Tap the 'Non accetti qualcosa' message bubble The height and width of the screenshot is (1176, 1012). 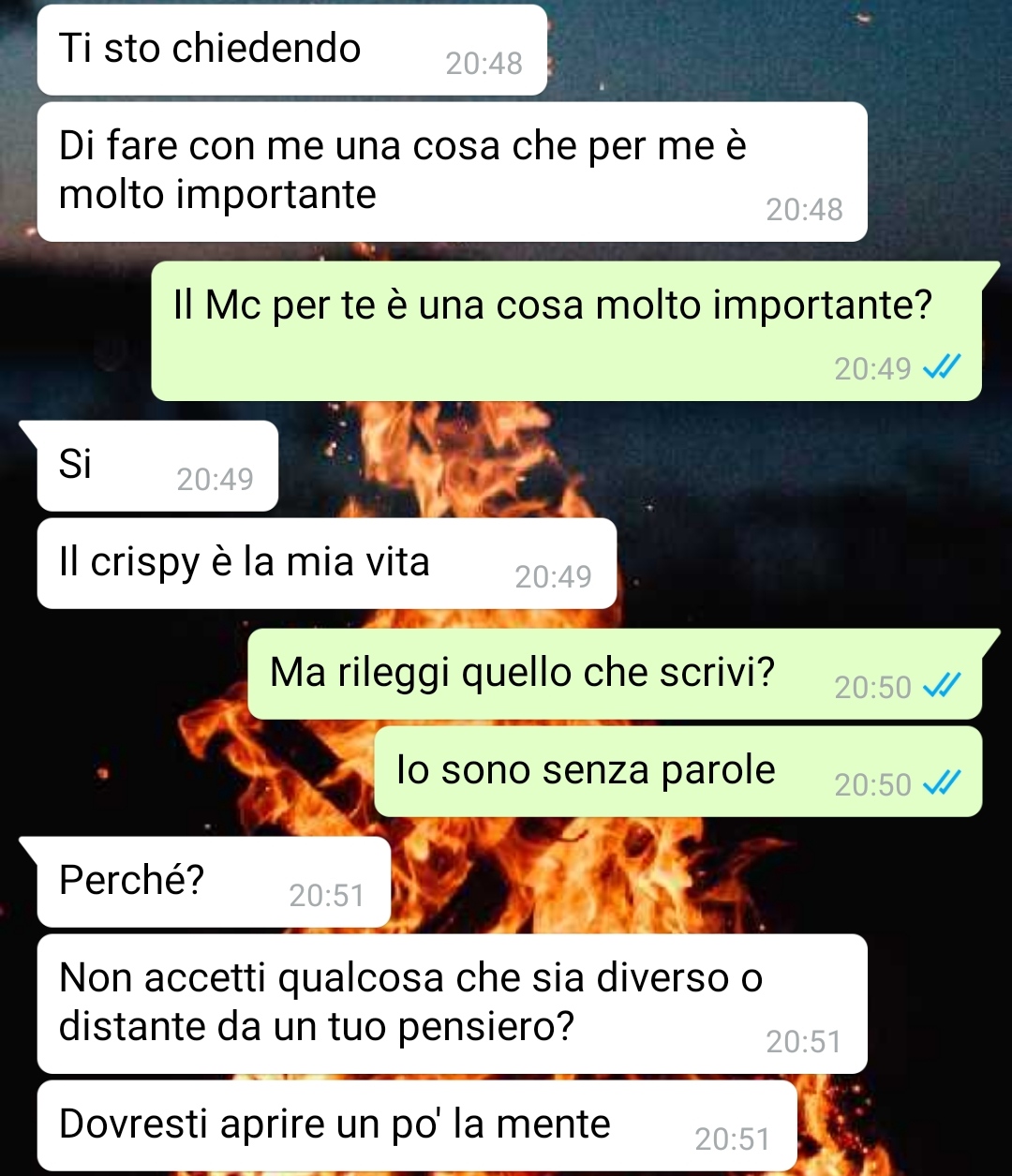(452, 1004)
